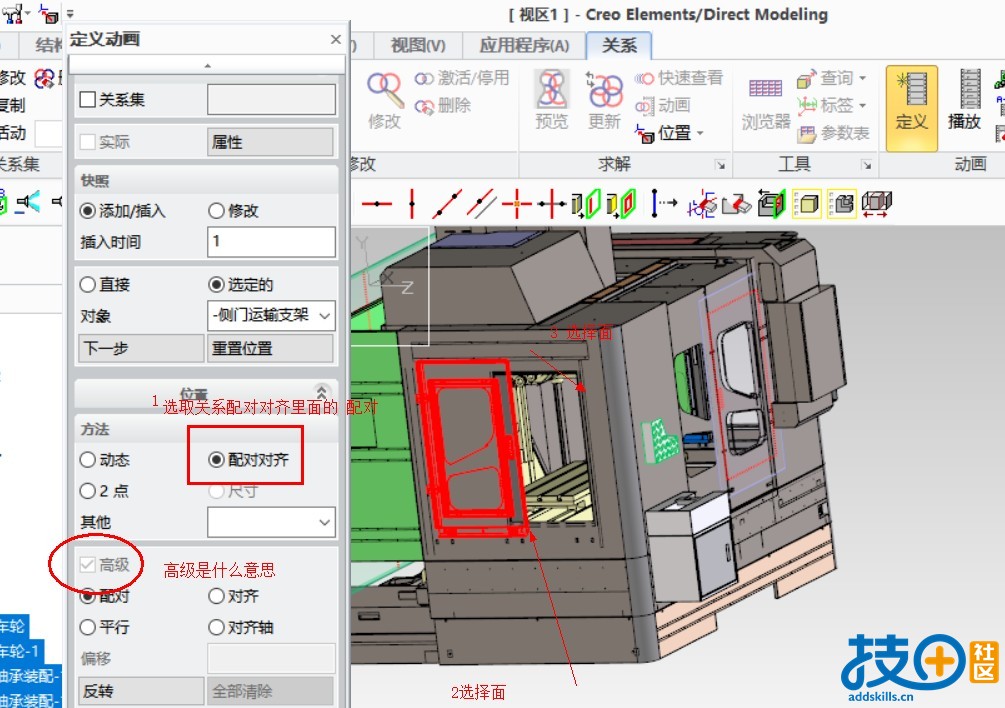Select the 修改 snapshot radio button
This screenshot has width=1005, height=708.
tap(217, 211)
